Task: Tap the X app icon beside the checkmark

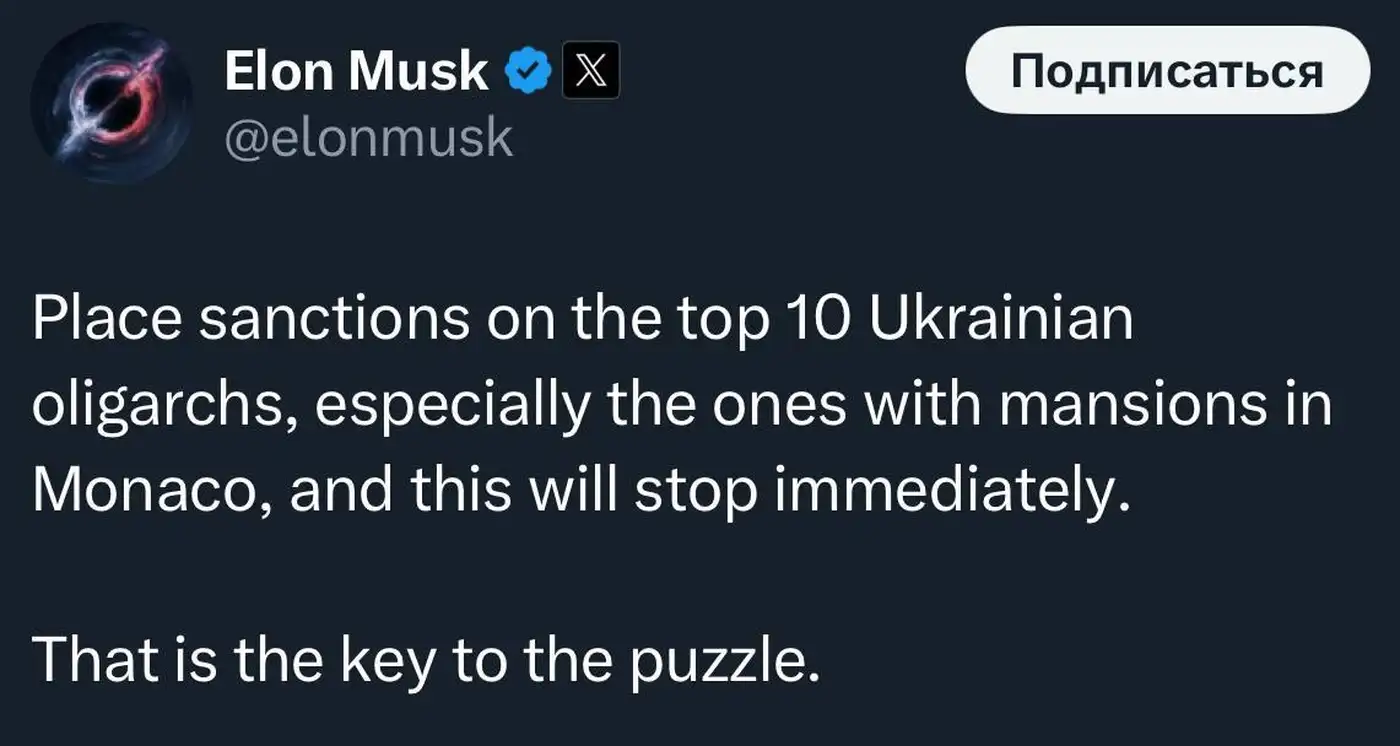Action: click(x=590, y=70)
